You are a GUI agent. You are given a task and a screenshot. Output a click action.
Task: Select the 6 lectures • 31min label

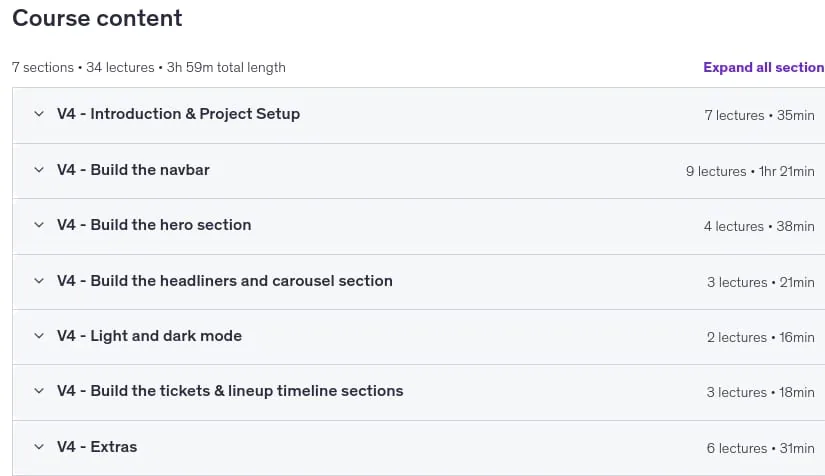[761, 448]
